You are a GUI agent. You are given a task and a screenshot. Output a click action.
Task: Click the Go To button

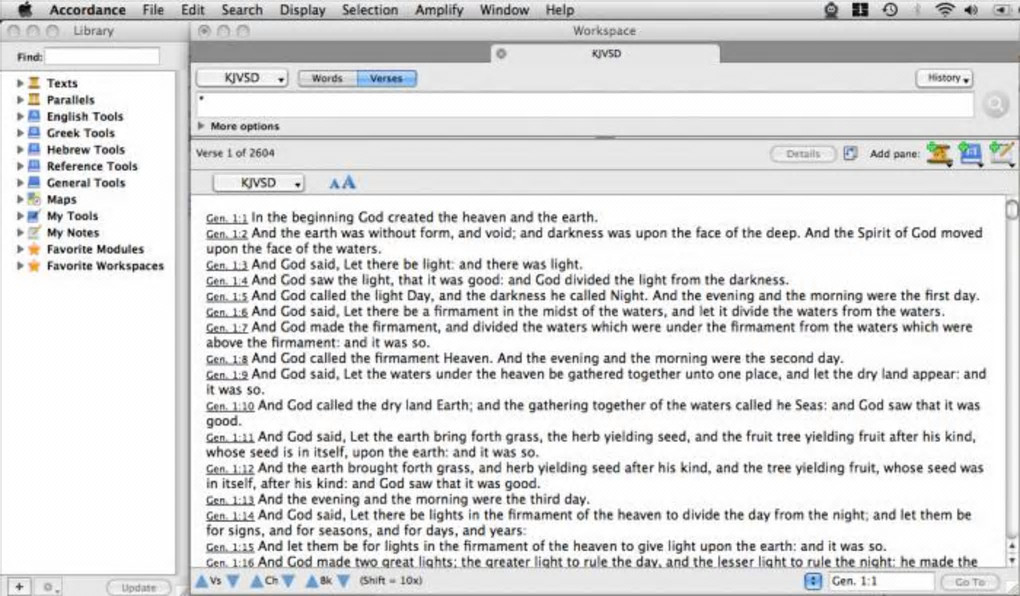pyautogui.click(x=970, y=582)
